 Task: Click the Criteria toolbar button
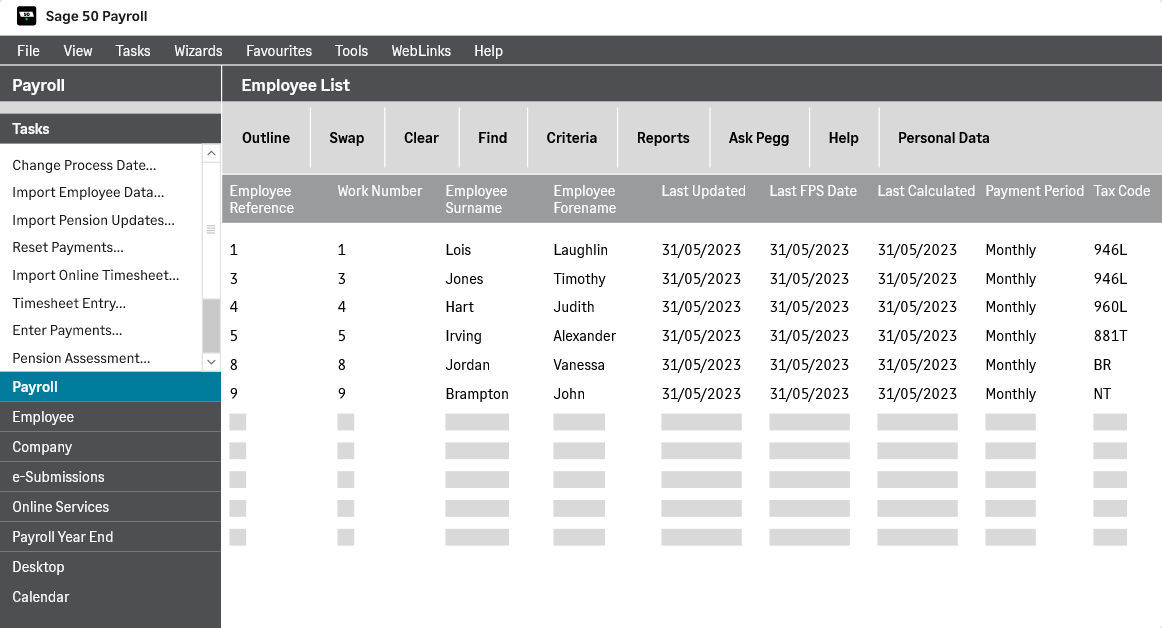click(572, 137)
